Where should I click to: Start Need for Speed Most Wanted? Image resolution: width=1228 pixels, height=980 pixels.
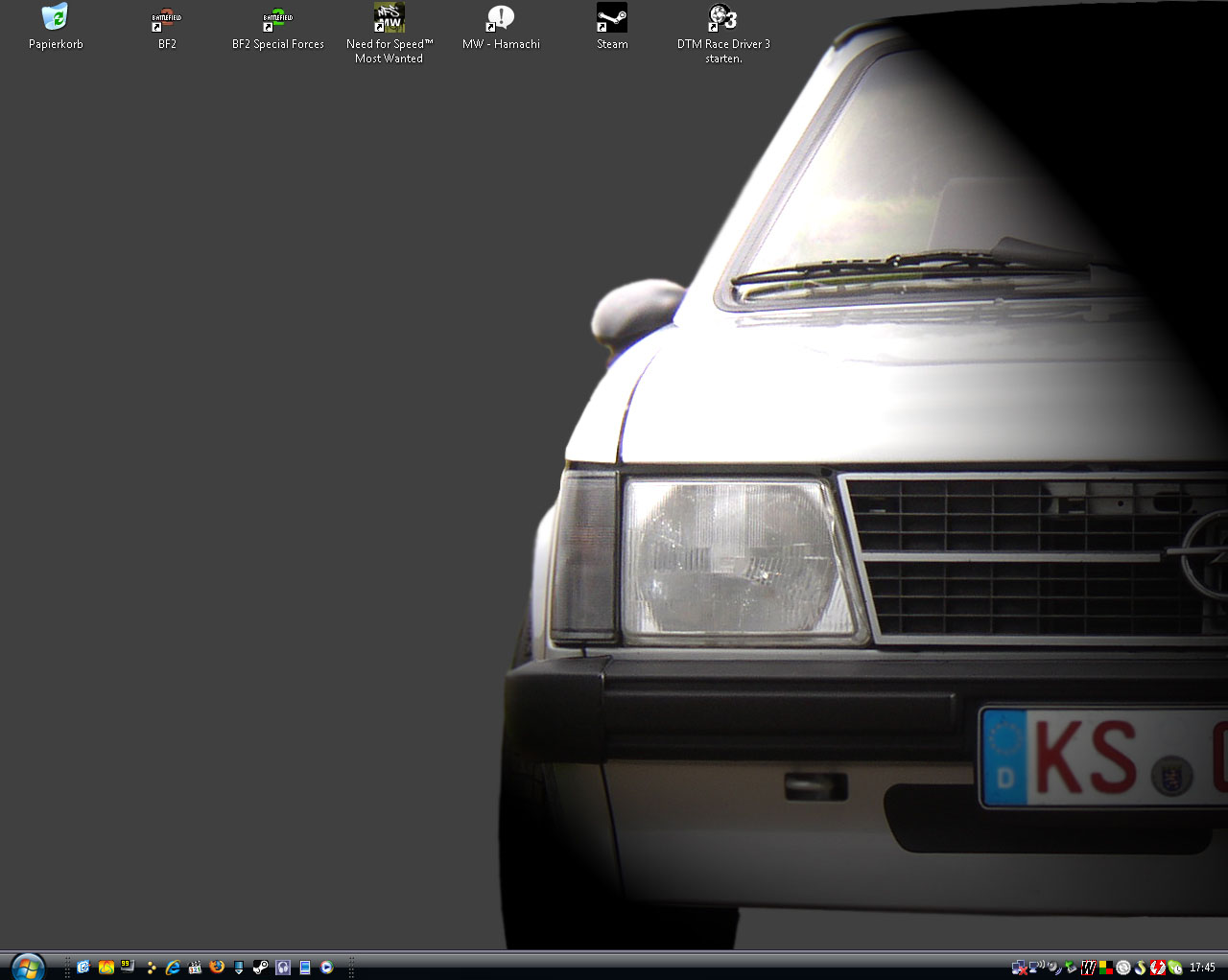(x=390, y=18)
